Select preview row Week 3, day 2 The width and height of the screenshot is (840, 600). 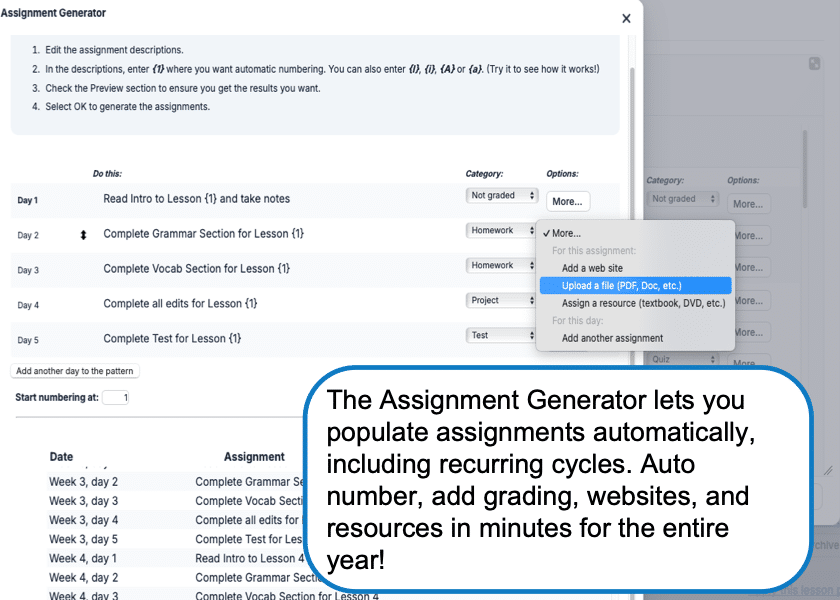177,482
